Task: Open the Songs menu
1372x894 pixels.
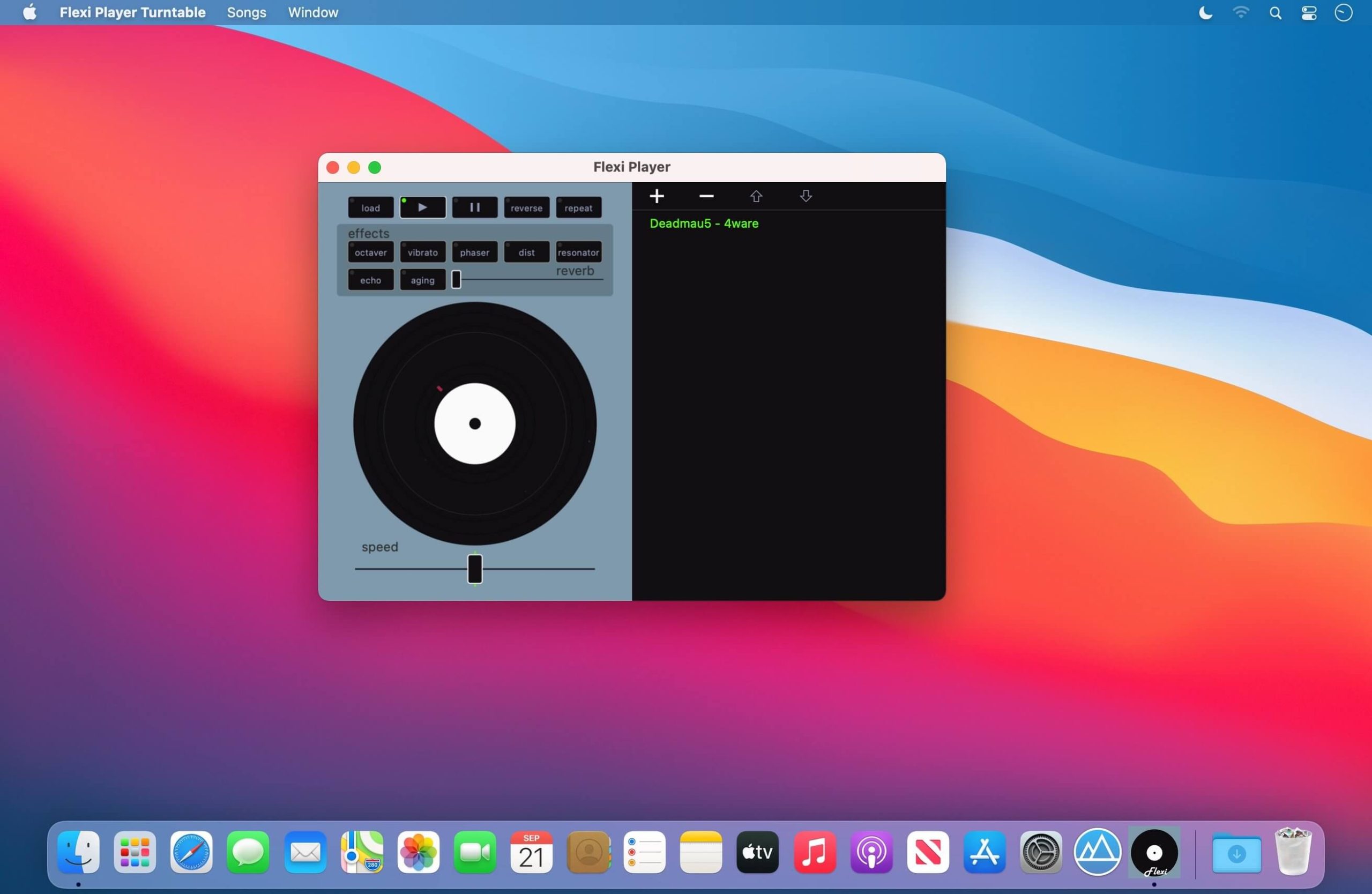Action: pyautogui.click(x=246, y=13)
